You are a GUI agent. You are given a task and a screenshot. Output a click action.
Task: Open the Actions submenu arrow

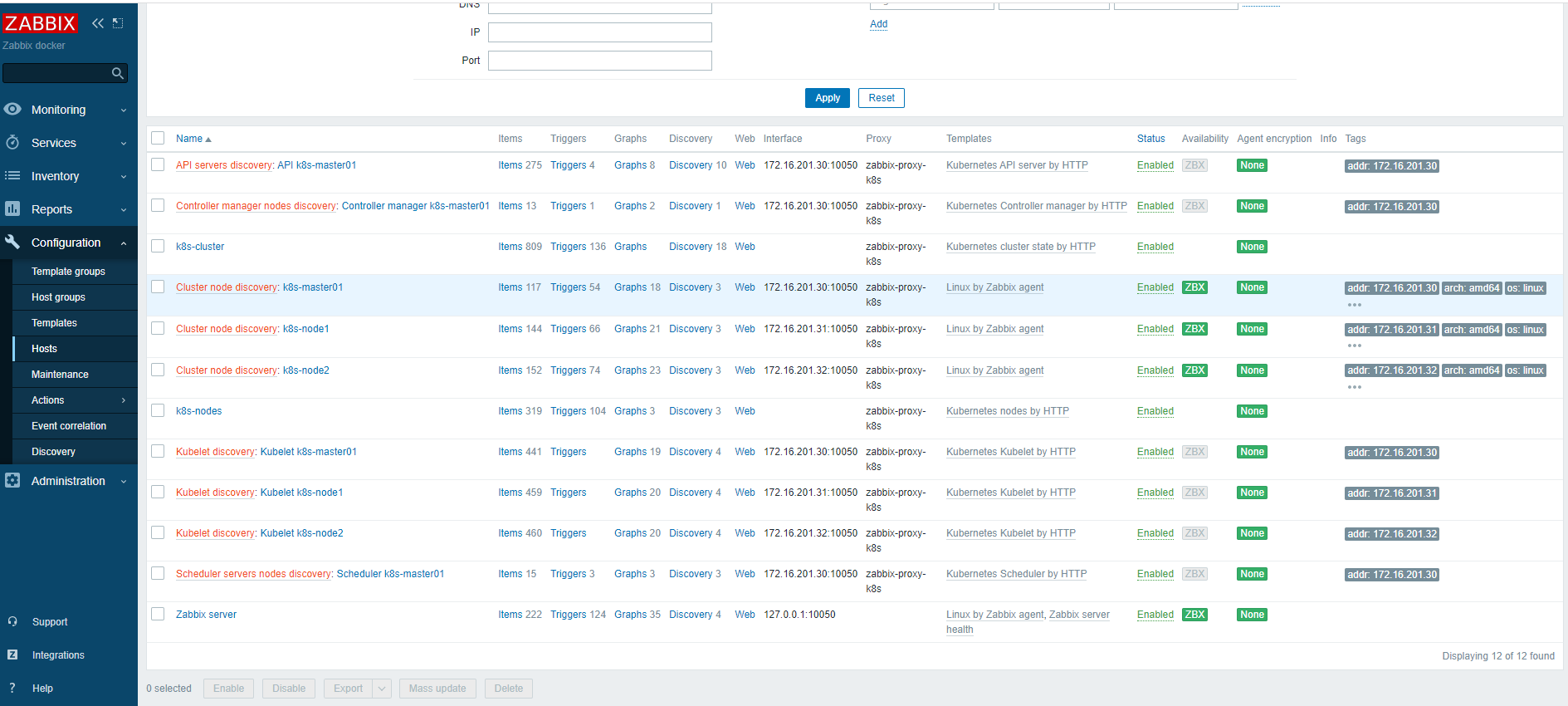[124, 400]
